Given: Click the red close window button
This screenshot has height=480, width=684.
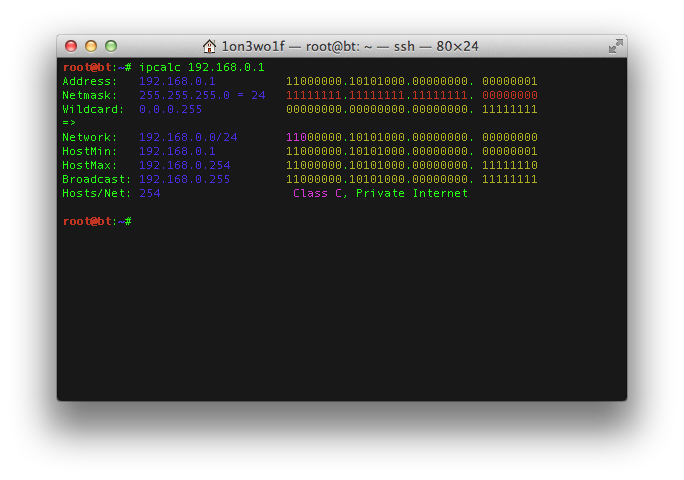Looking at the screenshot, I should click(71, 46).
